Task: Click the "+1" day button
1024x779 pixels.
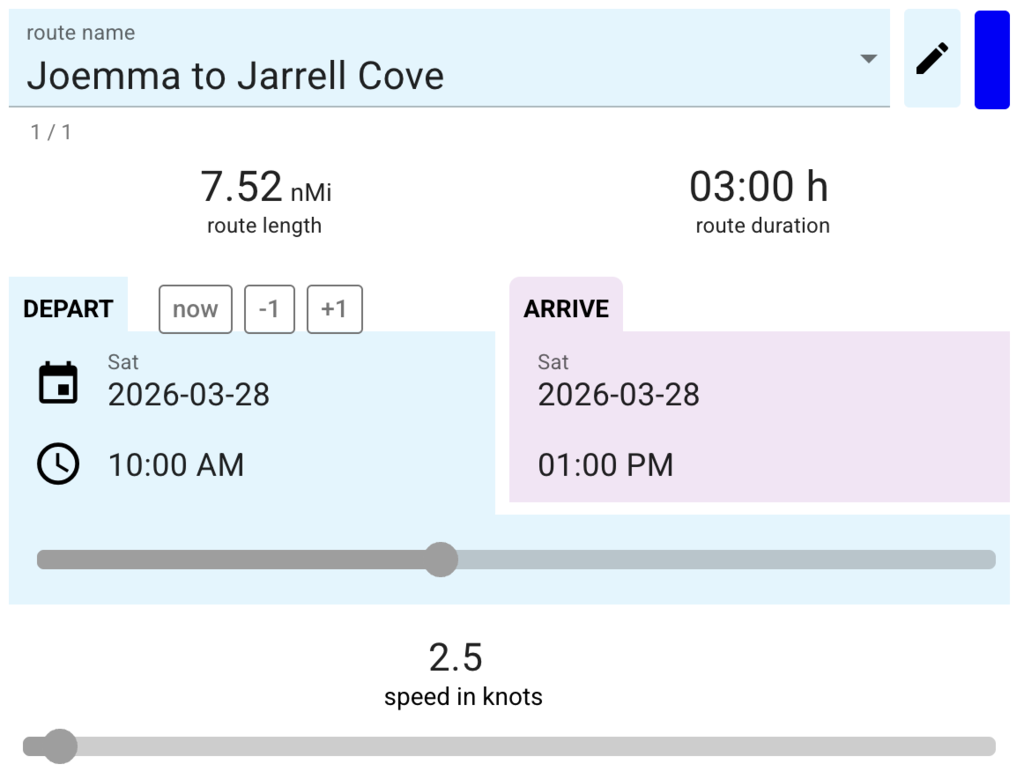Action: click(x=334, y=309)
